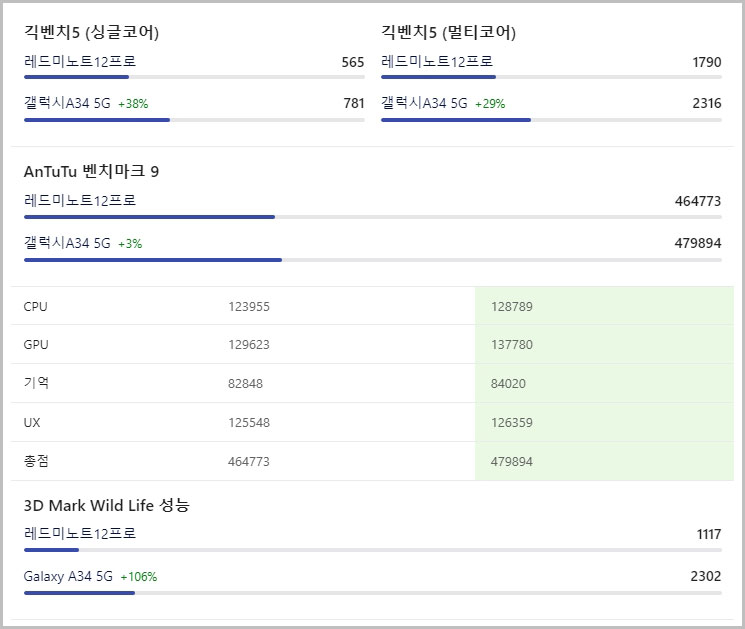This screenshot has height=629, width=745.
Task: Click the +106% difference label
Action: coord(139,577)
